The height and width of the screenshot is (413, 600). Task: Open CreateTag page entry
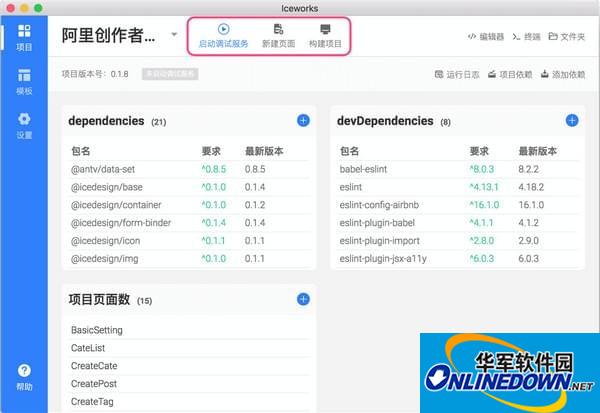tap(189, 402)
